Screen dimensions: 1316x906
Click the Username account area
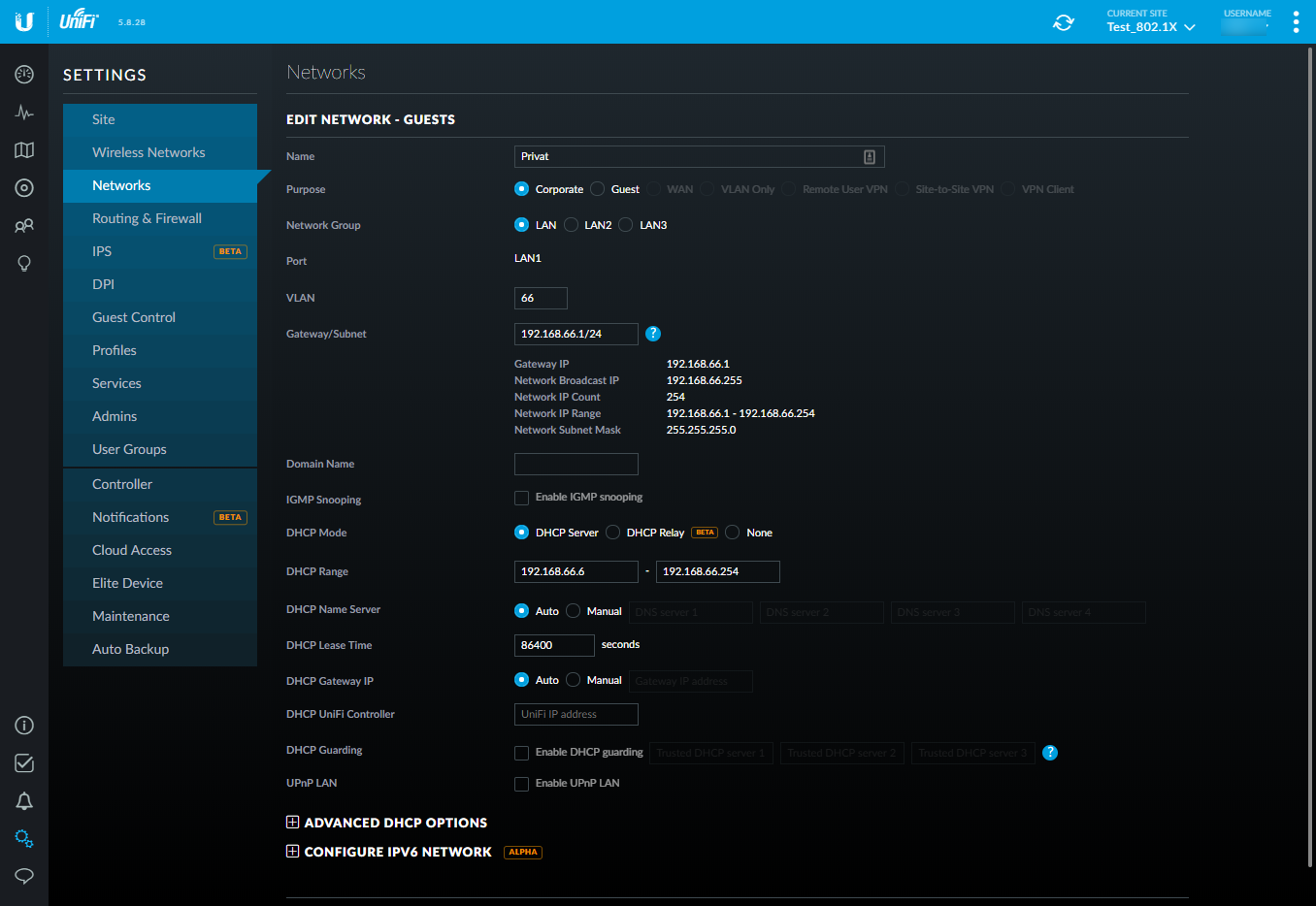click(x=1247, y=21)
